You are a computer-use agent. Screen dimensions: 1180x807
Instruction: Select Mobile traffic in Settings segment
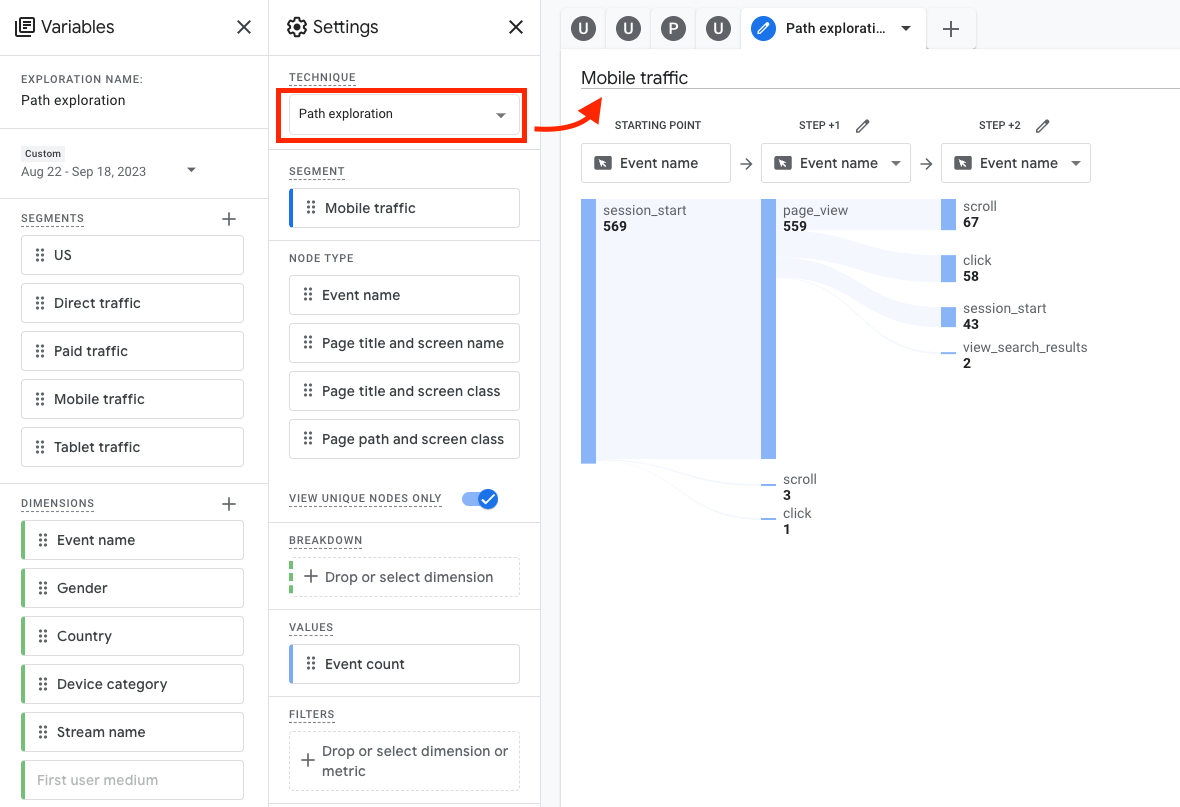tap(404, 208)
